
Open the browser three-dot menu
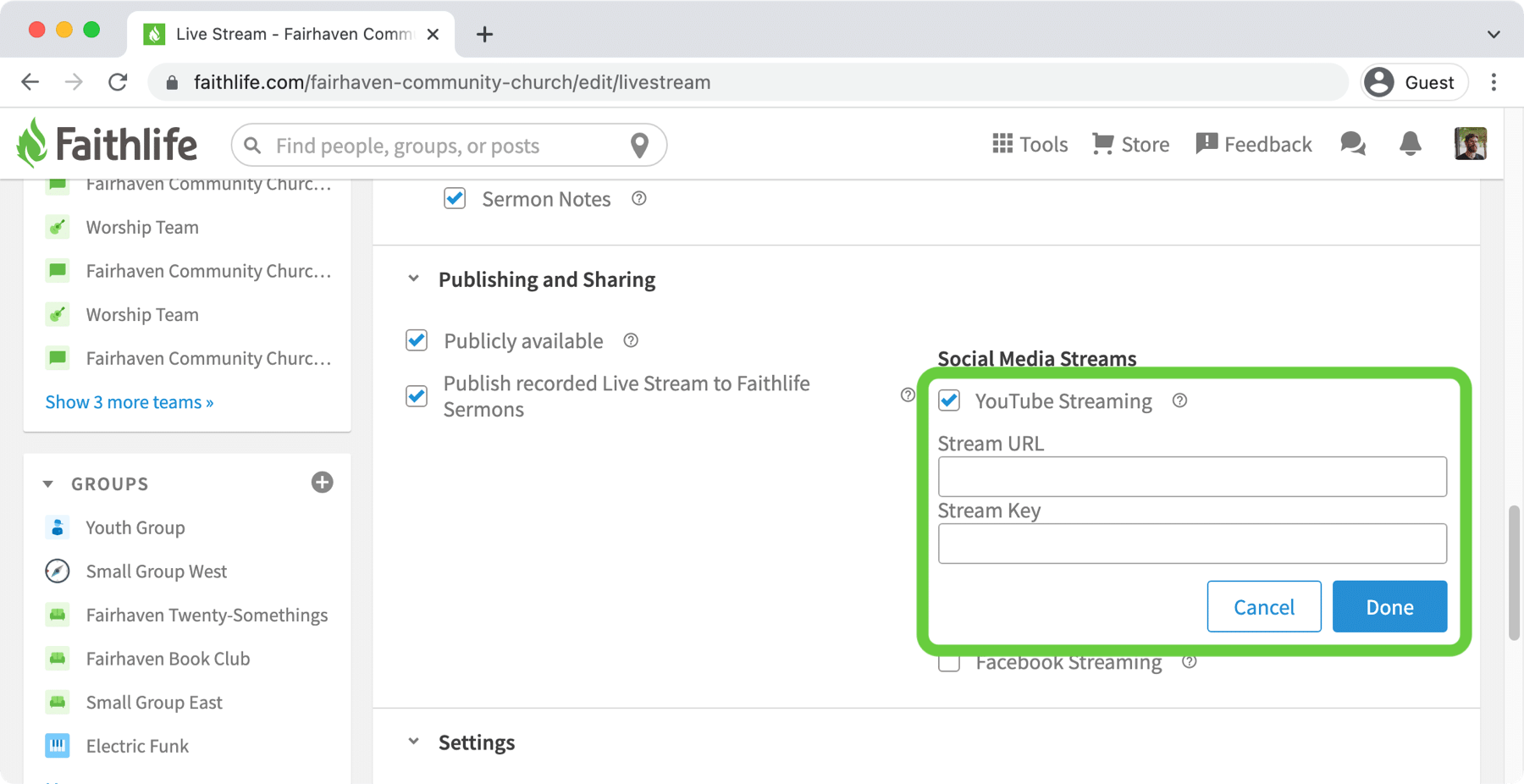tap(1494, 82)
